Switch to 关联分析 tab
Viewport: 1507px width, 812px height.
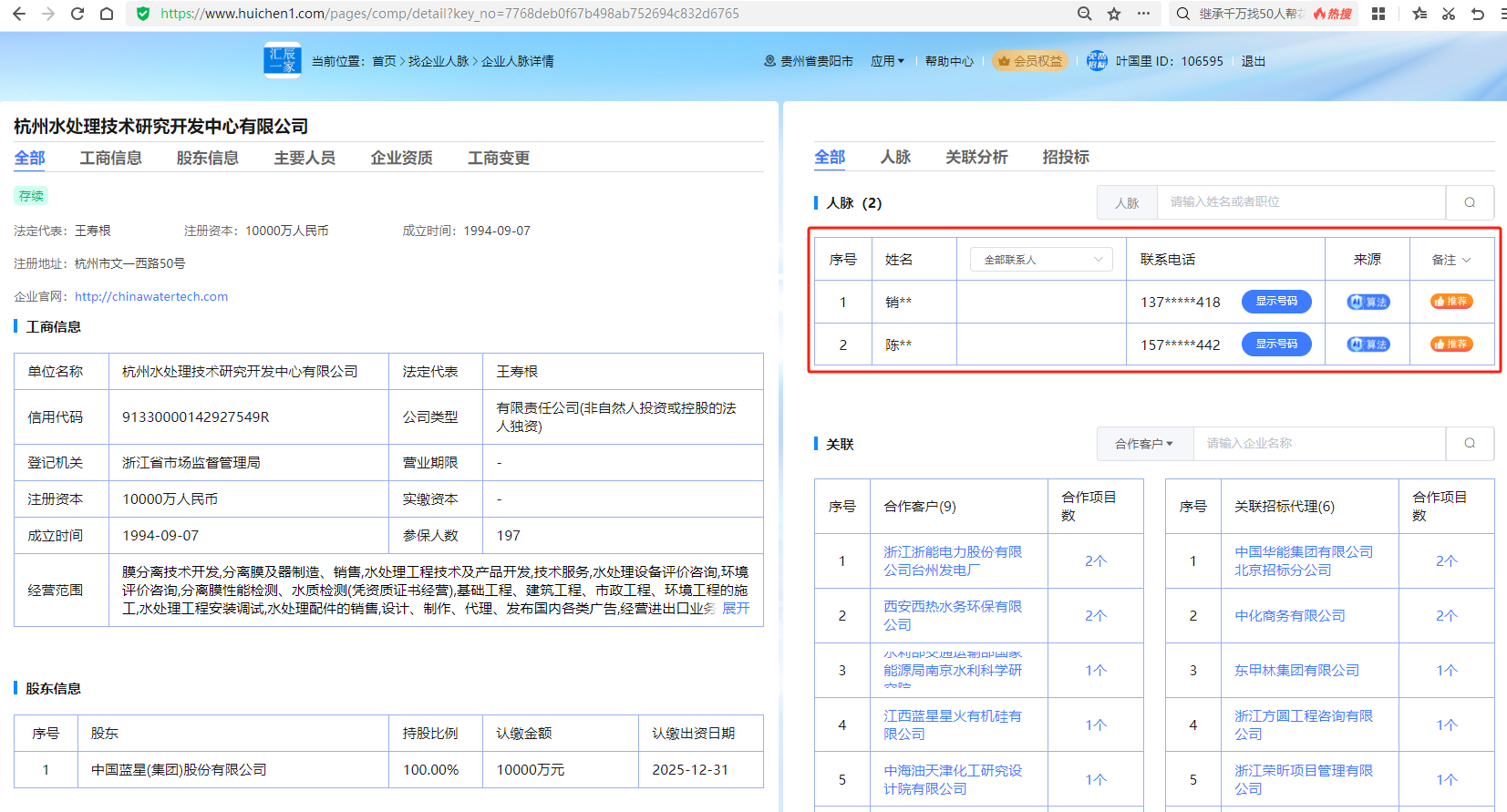976,158
